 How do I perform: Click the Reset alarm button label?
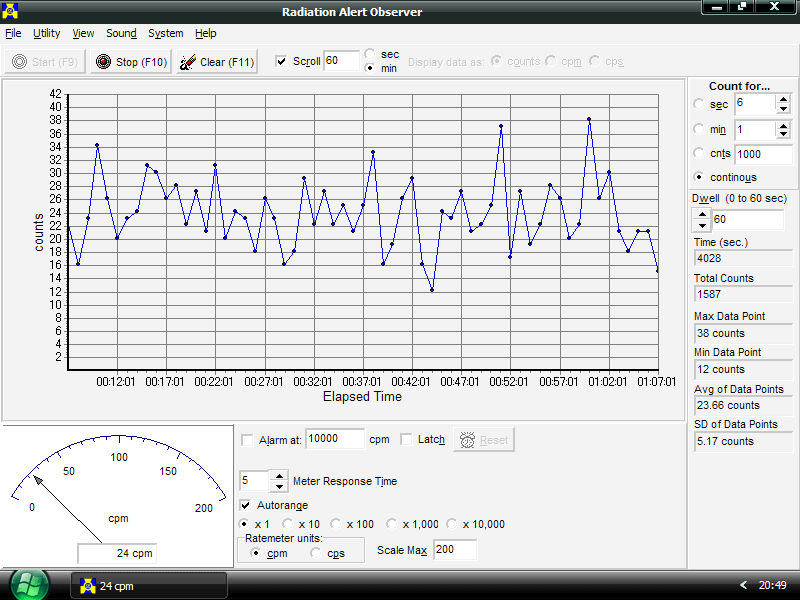[494, 440]
